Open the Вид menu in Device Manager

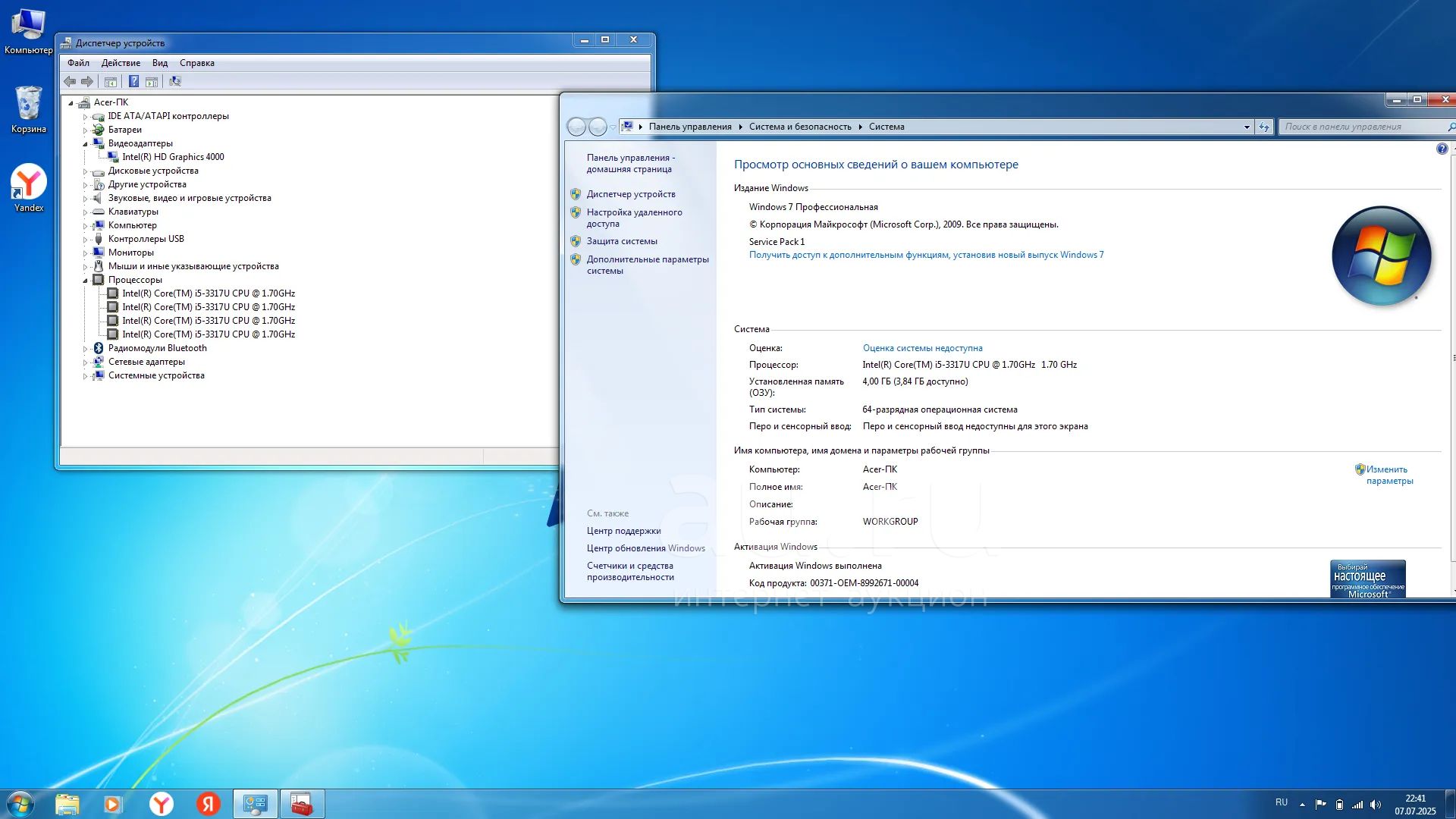point(160,63)
